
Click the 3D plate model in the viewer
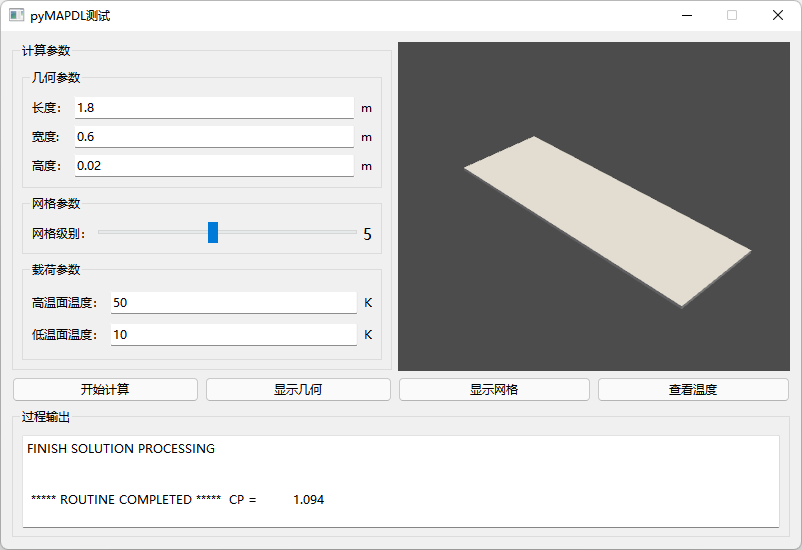click(608, 222)
